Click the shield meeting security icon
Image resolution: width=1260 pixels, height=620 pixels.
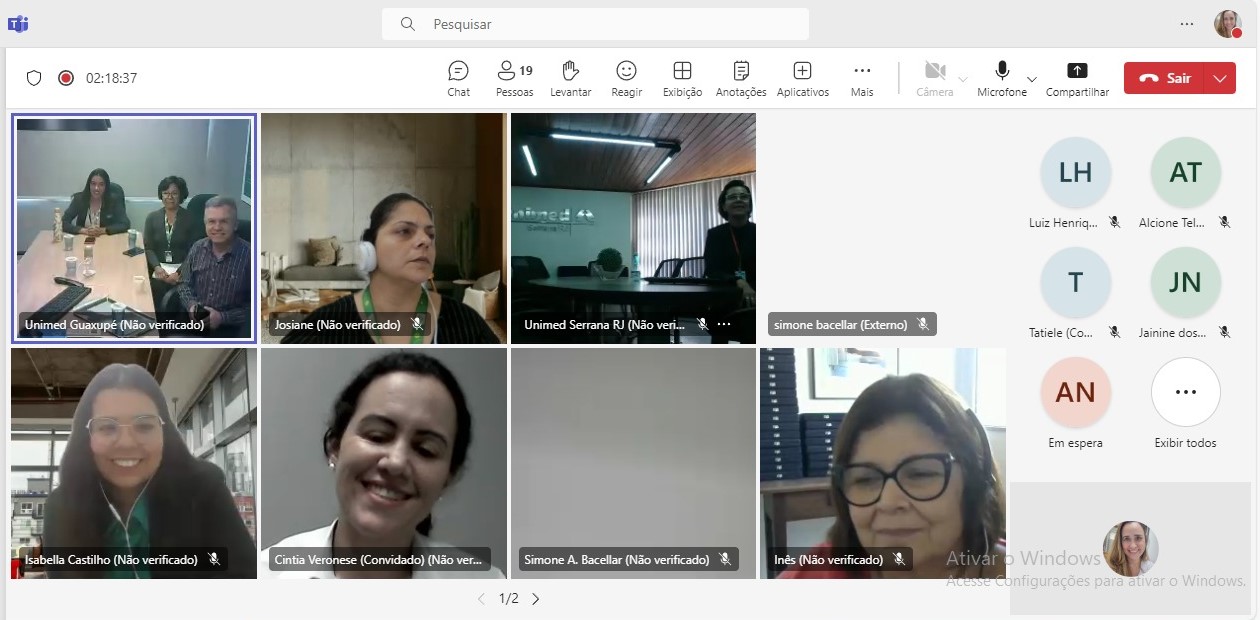(x=34, y=78)
